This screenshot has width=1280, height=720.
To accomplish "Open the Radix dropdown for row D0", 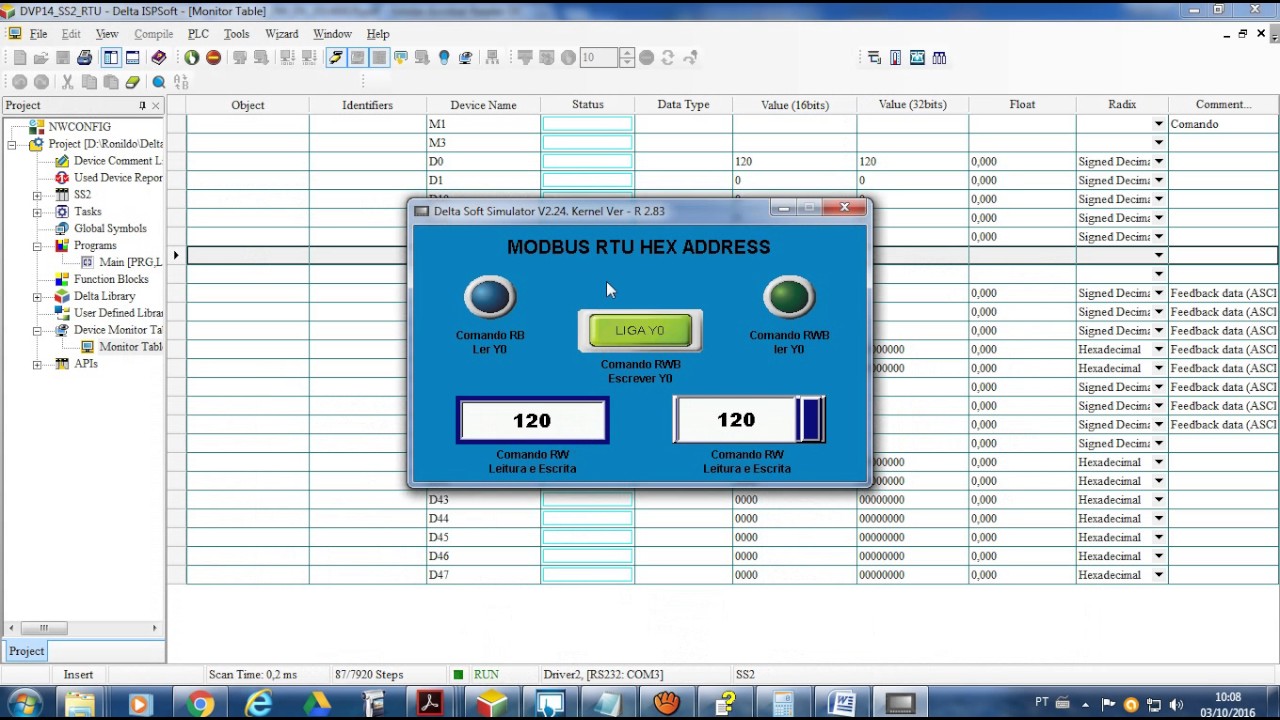I will point(1158,161).
